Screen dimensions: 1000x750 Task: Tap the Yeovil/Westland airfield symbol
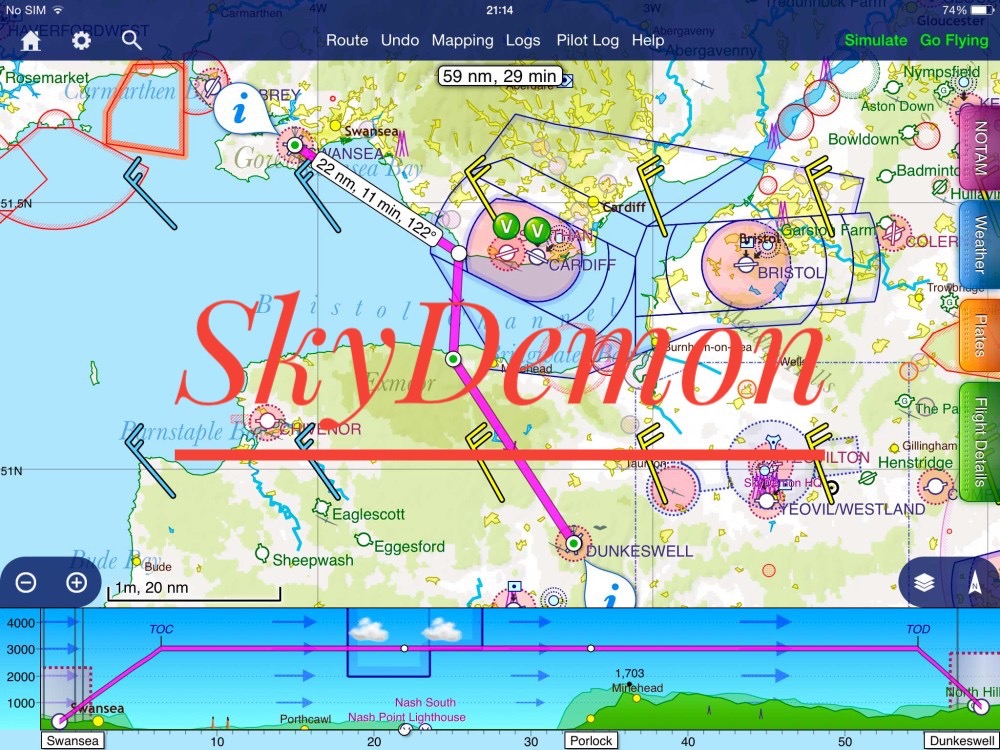(767, 503)
